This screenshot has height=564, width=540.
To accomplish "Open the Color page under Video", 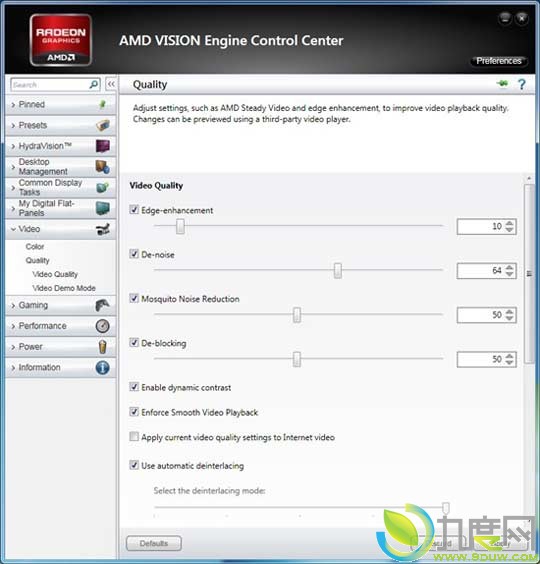I will (x=35, y=247).
